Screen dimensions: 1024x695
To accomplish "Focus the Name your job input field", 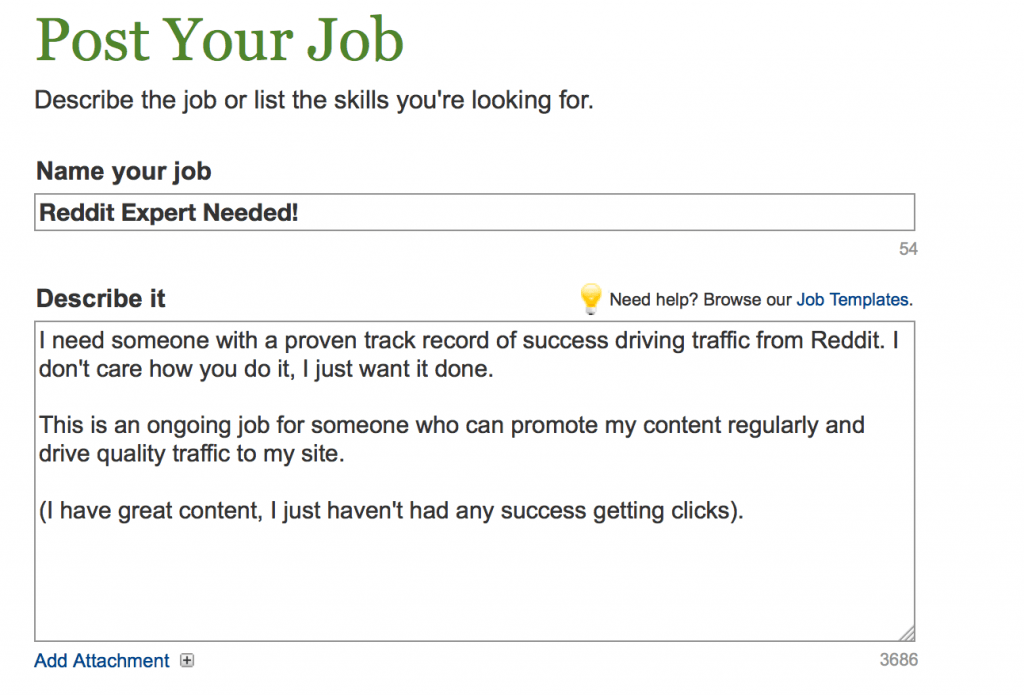I will [600, 212].
